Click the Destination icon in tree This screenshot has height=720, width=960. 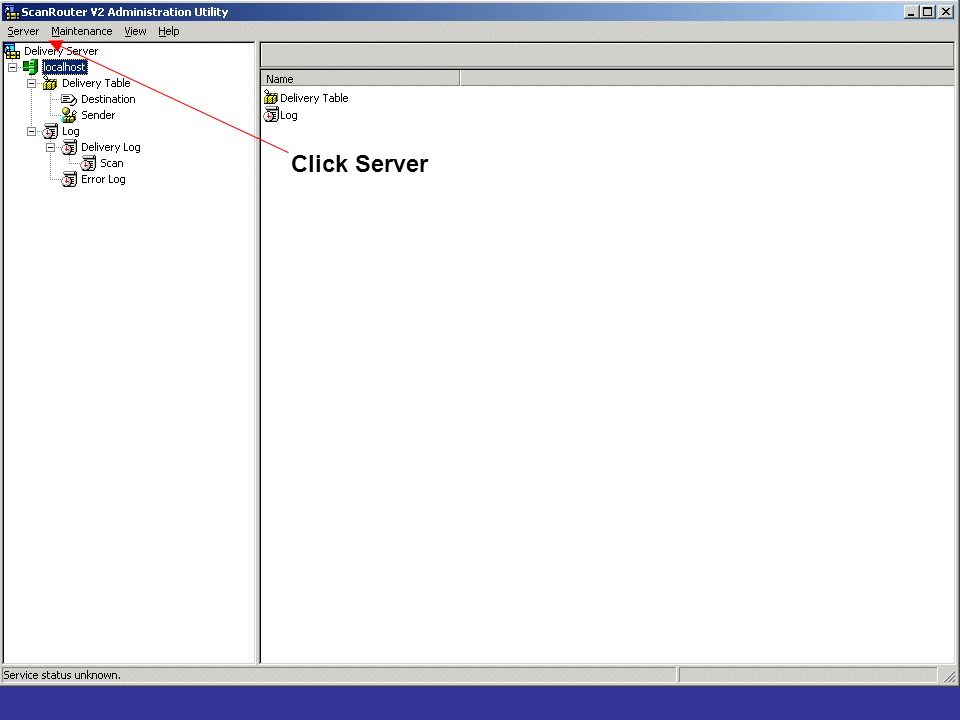(69, 99)
